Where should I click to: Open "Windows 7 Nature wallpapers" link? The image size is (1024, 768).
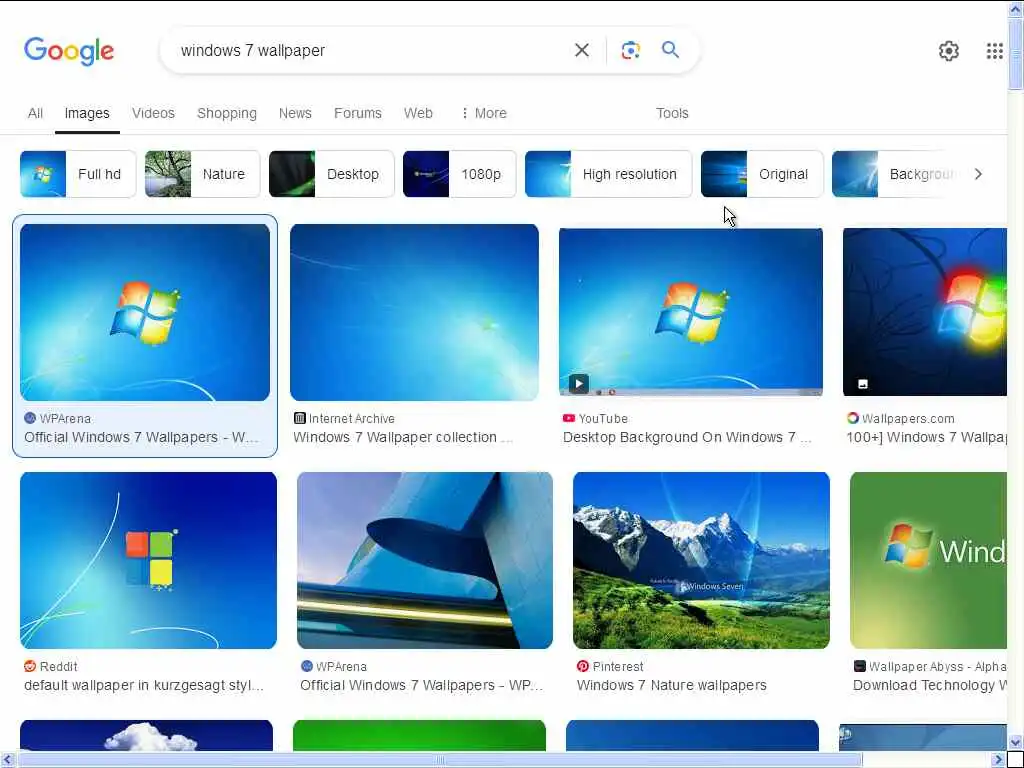pos(671,685)
